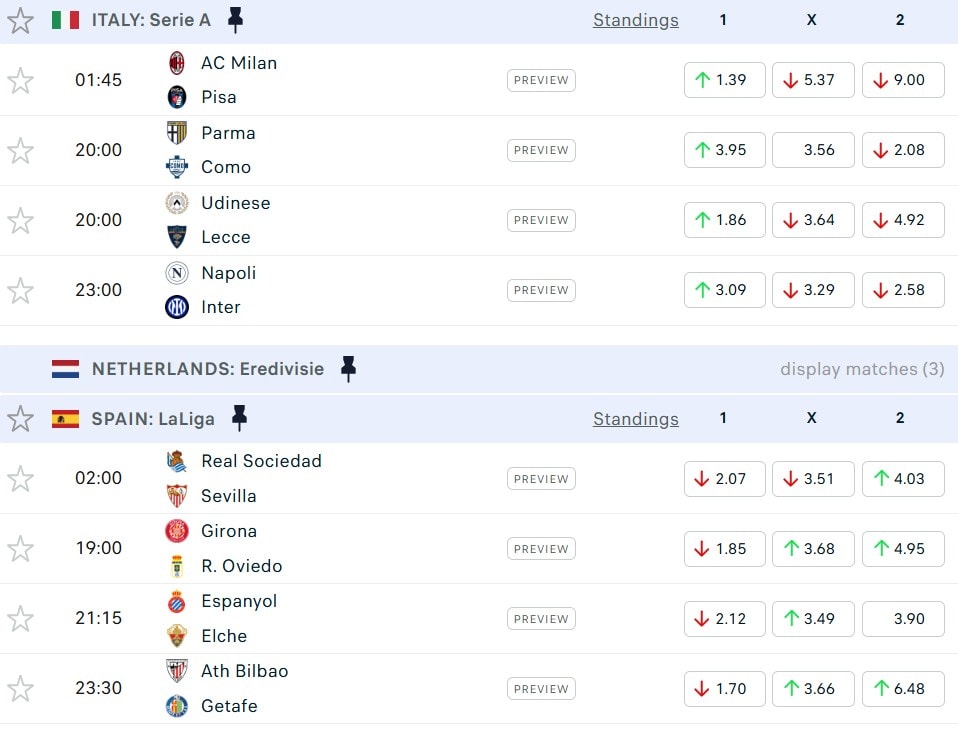The width and height of the screenshot is (958, 729).
Task: Pin the Italy Serie A league
Action: coord(235,20)
